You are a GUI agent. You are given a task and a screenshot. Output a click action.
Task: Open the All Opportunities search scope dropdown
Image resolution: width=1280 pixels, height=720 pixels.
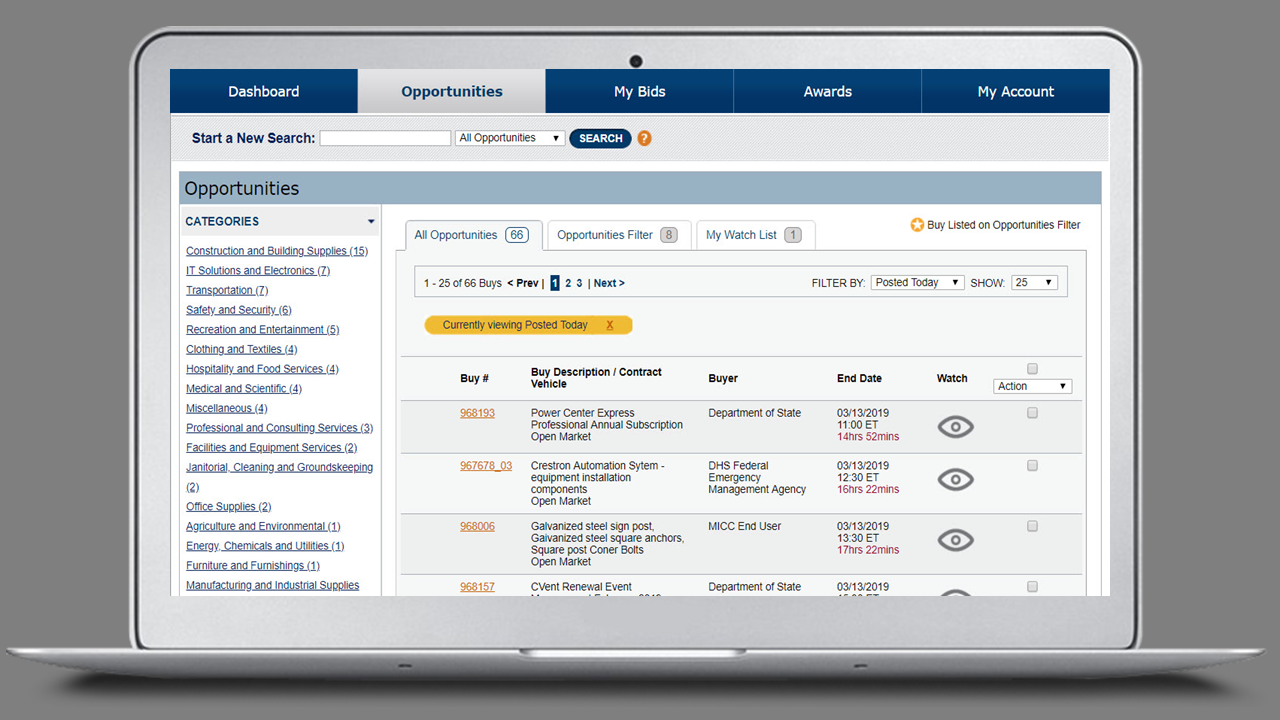tap(510, 138)
